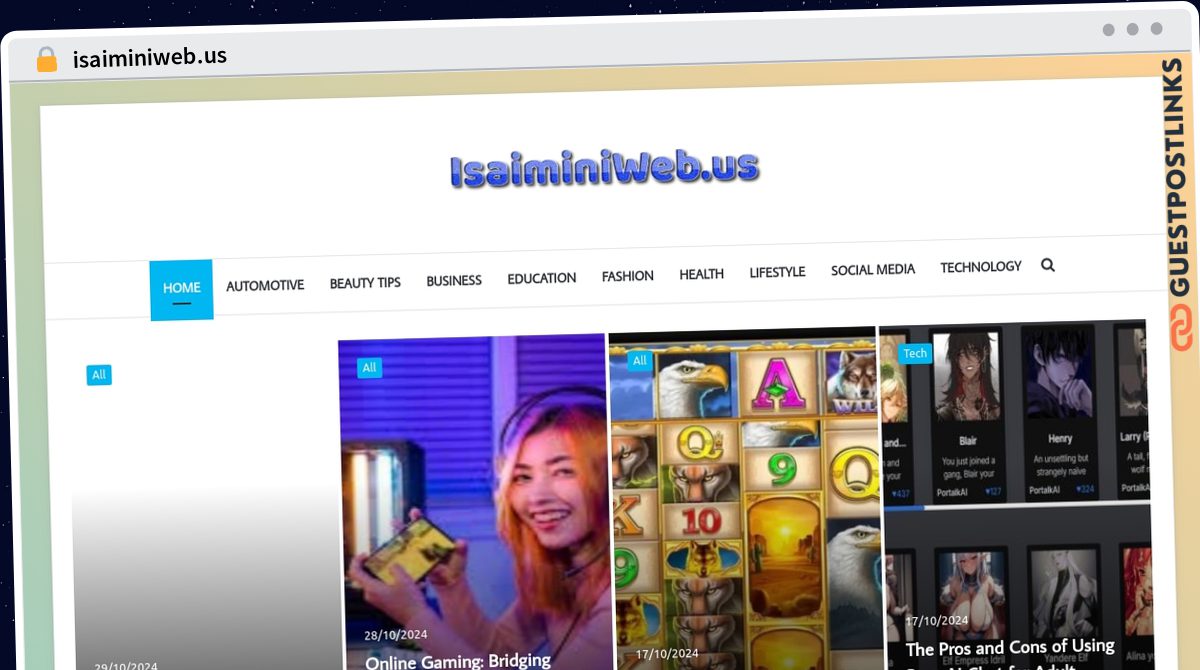Choose the FASHION menu item

coord(627,276)
